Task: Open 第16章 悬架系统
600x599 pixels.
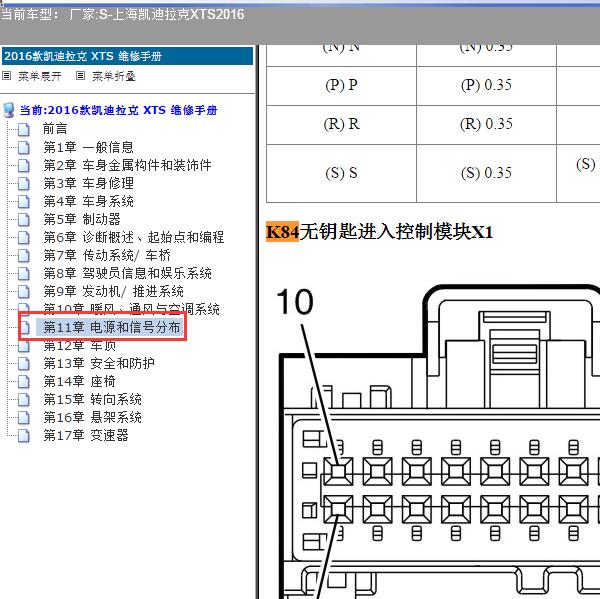Action: [93, 417]
